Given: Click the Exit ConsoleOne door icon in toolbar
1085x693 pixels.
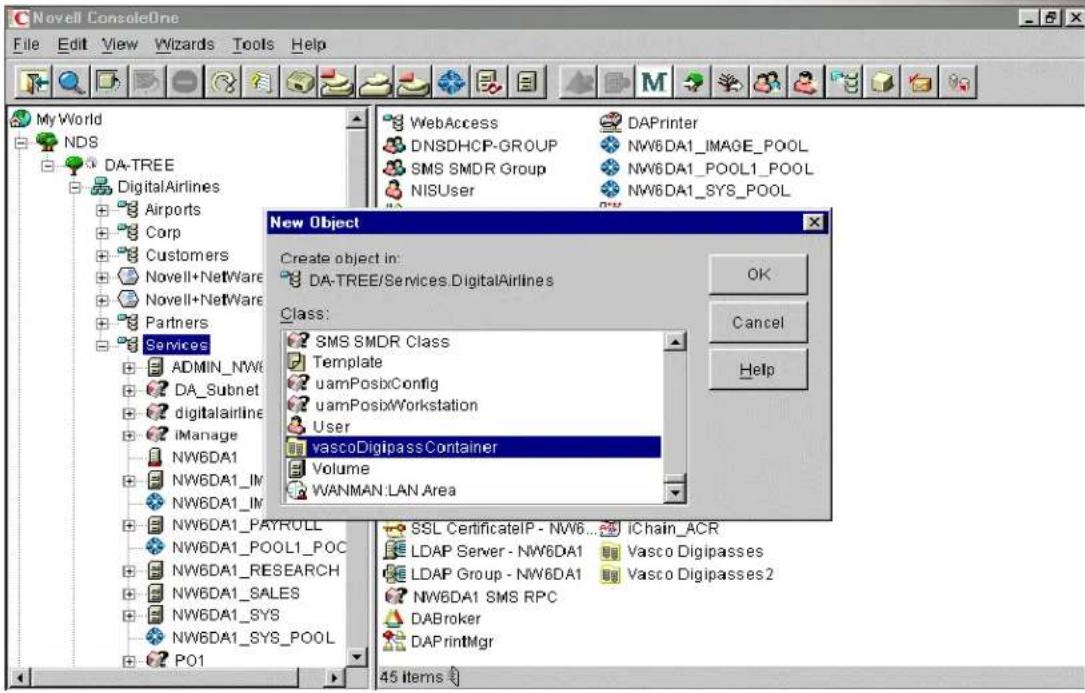Looking at the screenshot, I should coord(33,82).
